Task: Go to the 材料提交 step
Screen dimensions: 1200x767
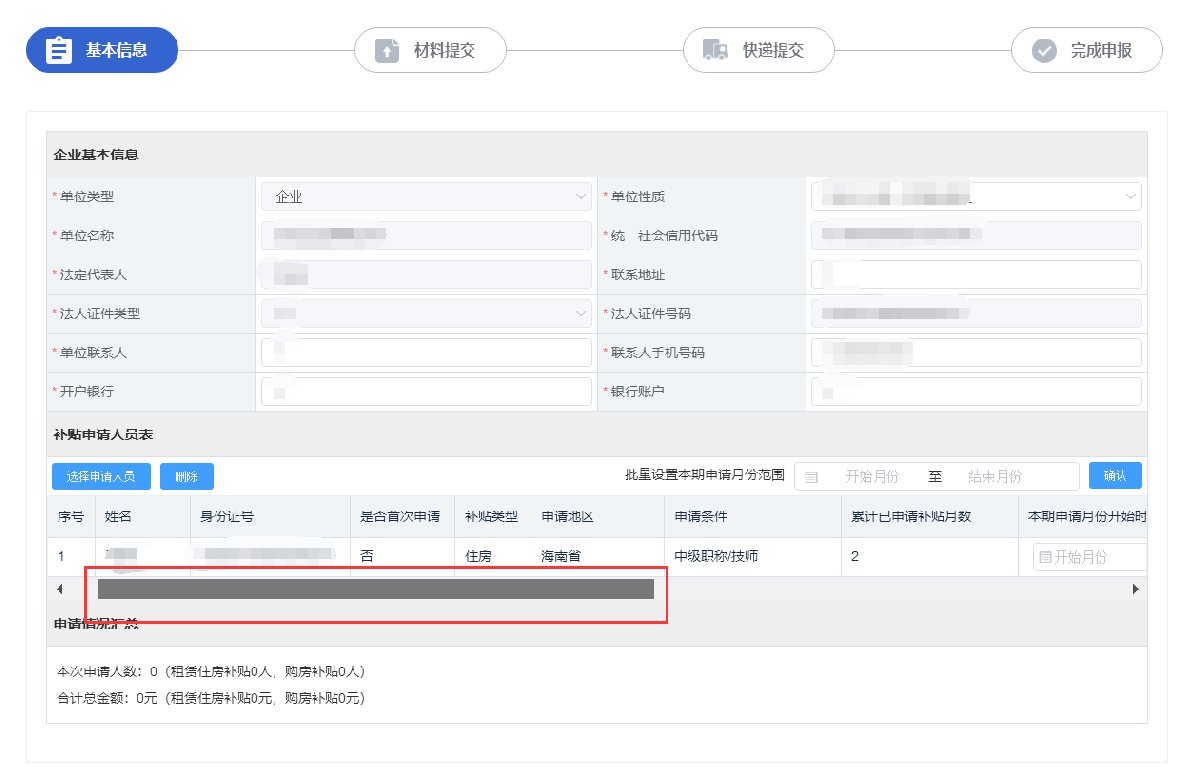Action: pos(431,51)
